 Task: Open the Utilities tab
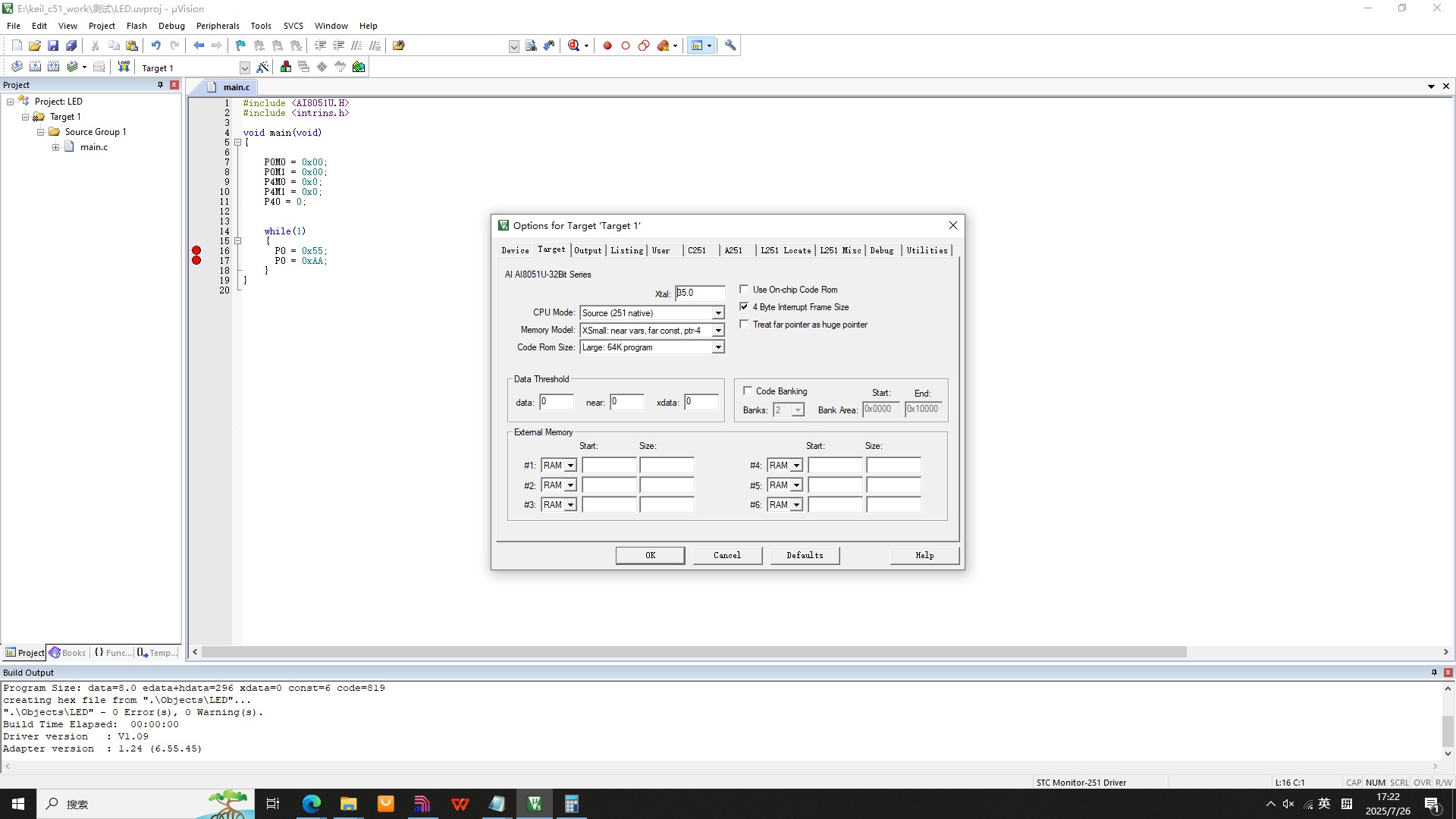point(927,250)
